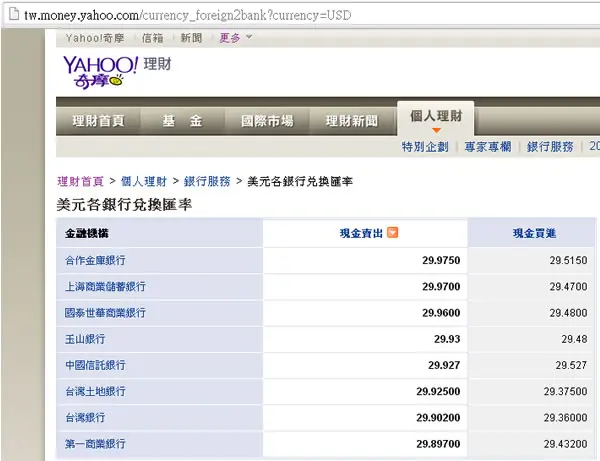The width and height of the screenshot is (600, 461).
Task: Open the 銀行服務 submenu link
Action: (x=550, y=147)
